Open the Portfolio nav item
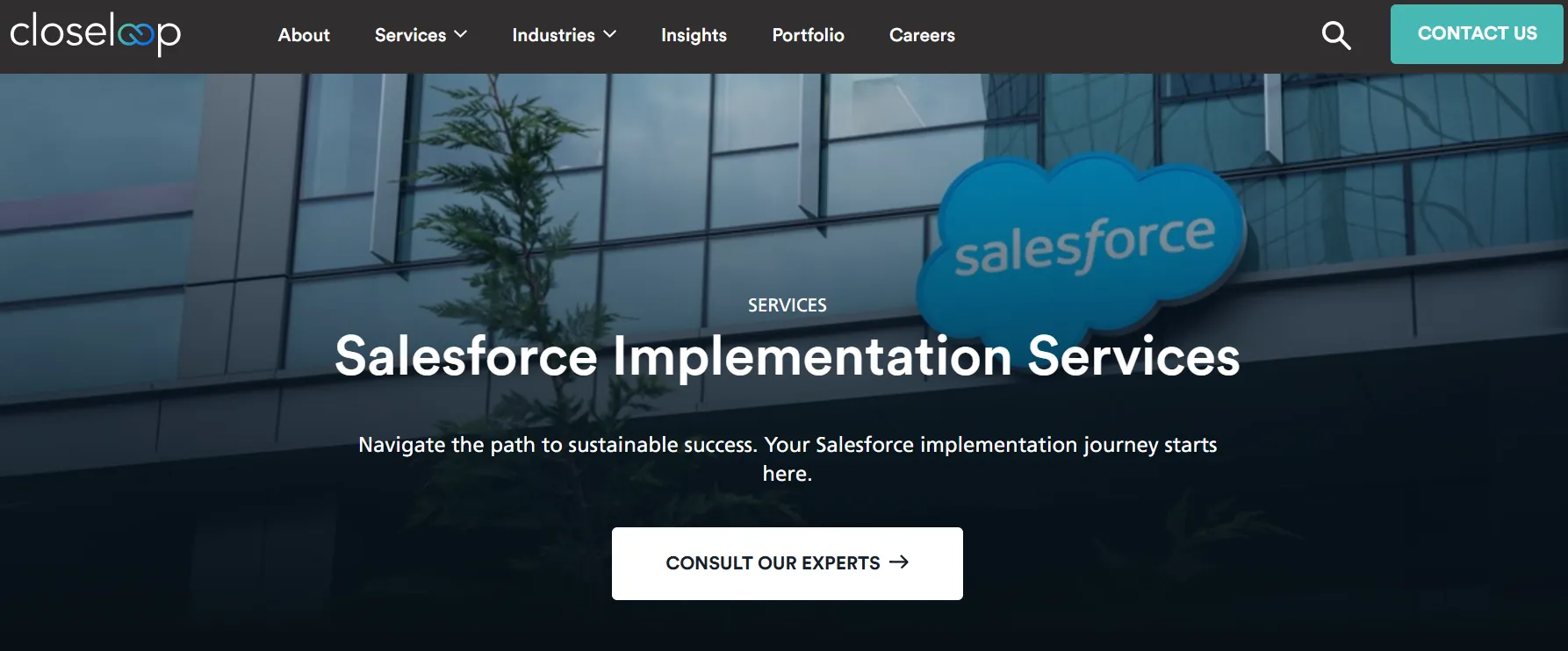The height and width of the screenshot is (651, 1568). (808, 35)
